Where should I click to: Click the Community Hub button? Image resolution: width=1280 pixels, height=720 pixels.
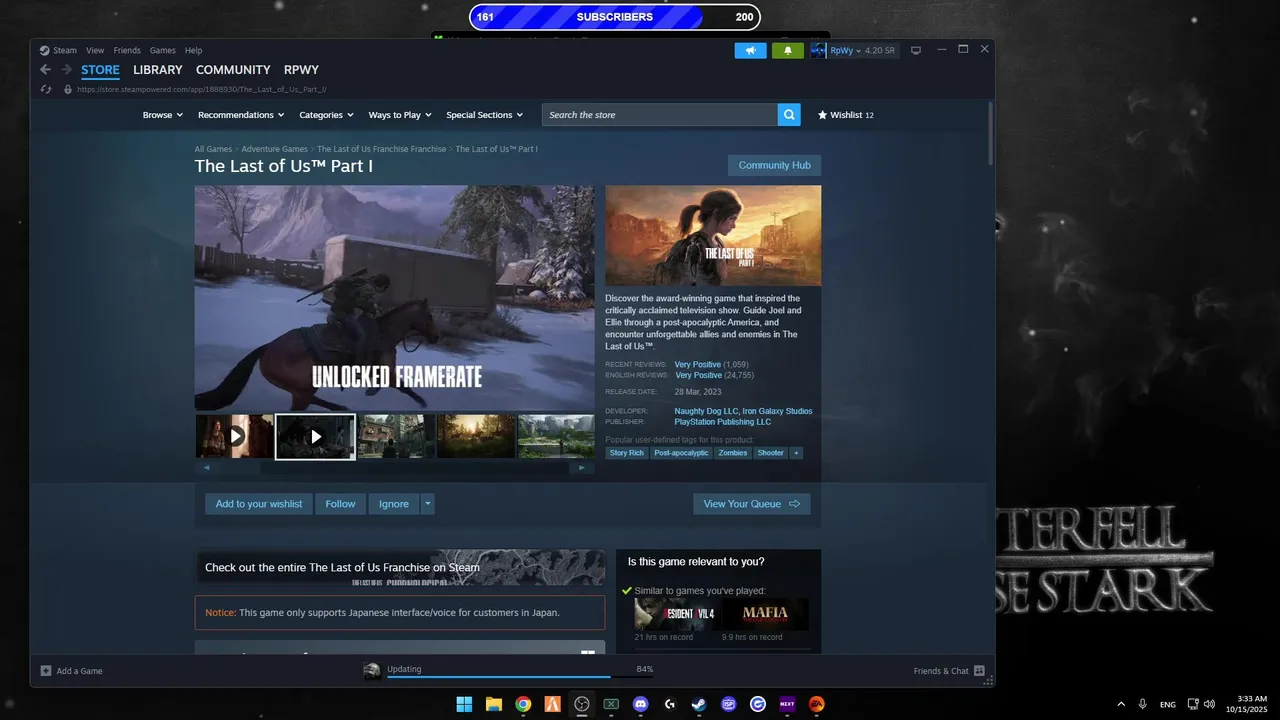point(774,165)
